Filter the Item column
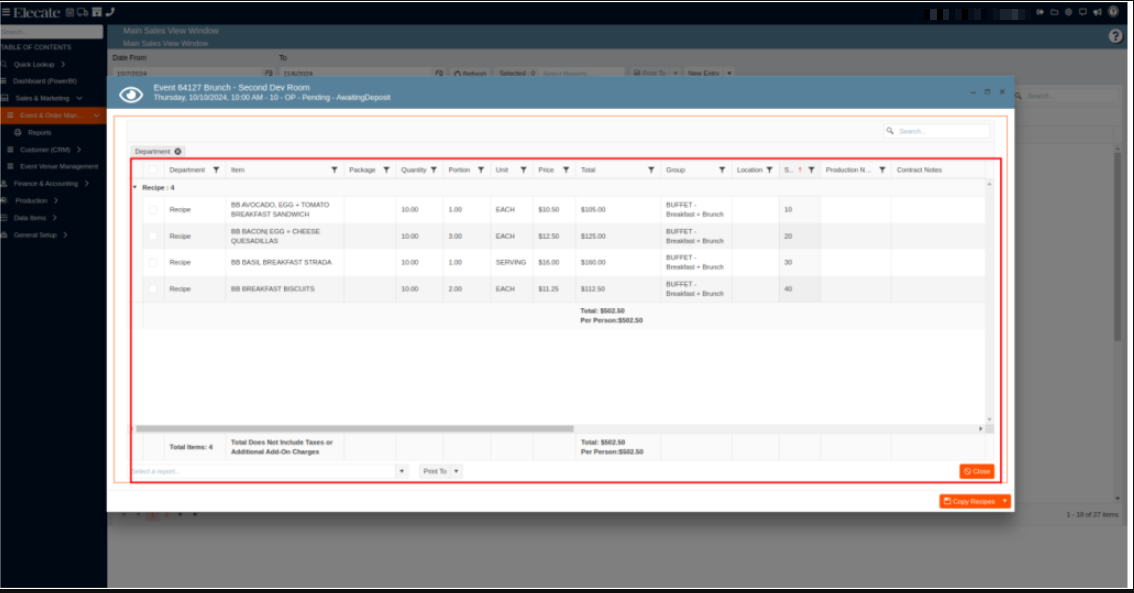This screenshot has height=593, width=1134. click(334, 170)
